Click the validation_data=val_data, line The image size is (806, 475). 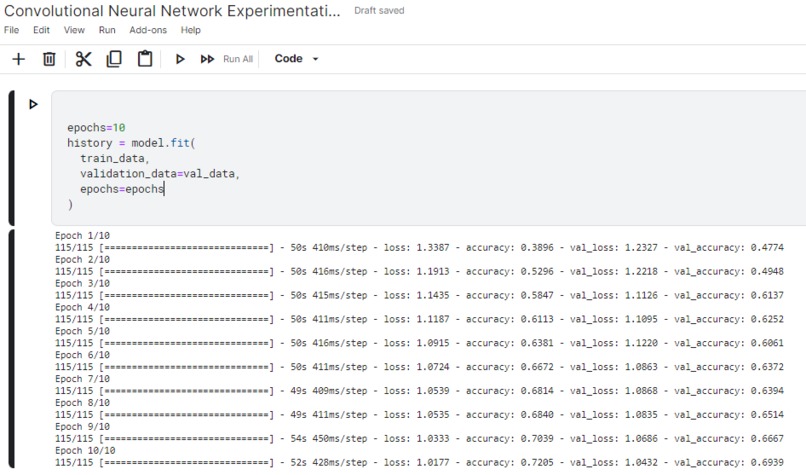[x=160, y=174]
